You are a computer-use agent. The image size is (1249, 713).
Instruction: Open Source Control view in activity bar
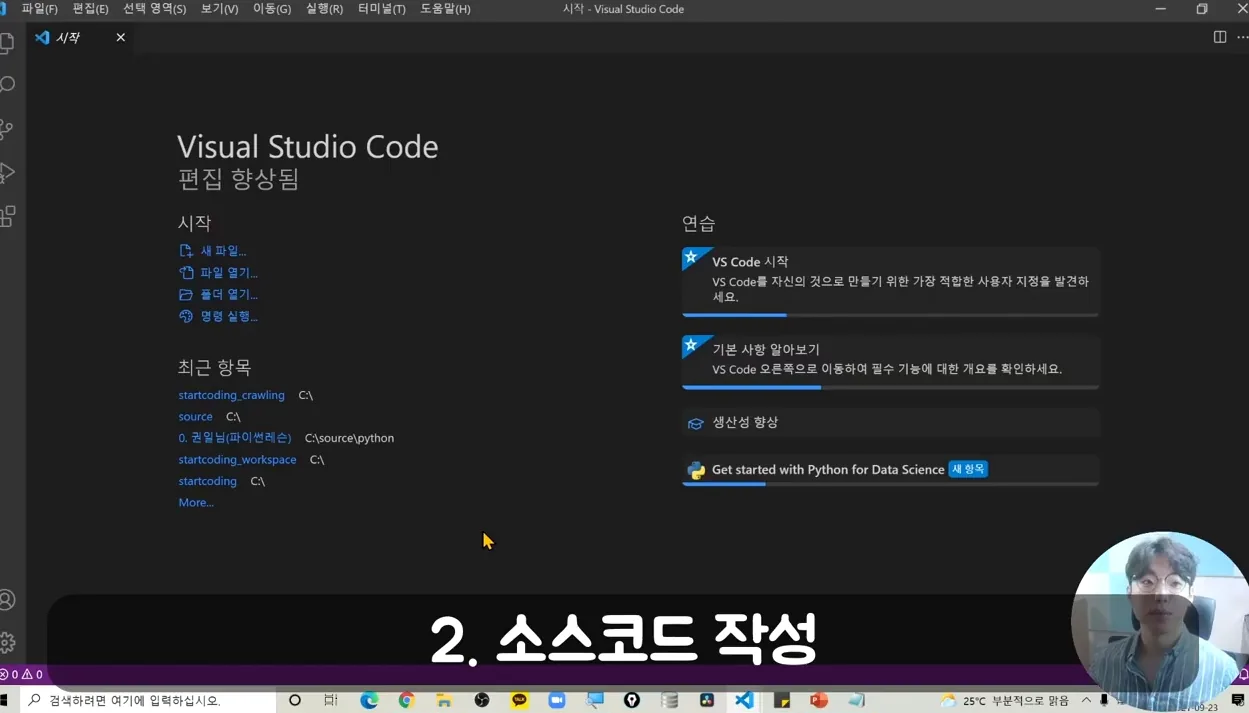click(x=7, y=129)
